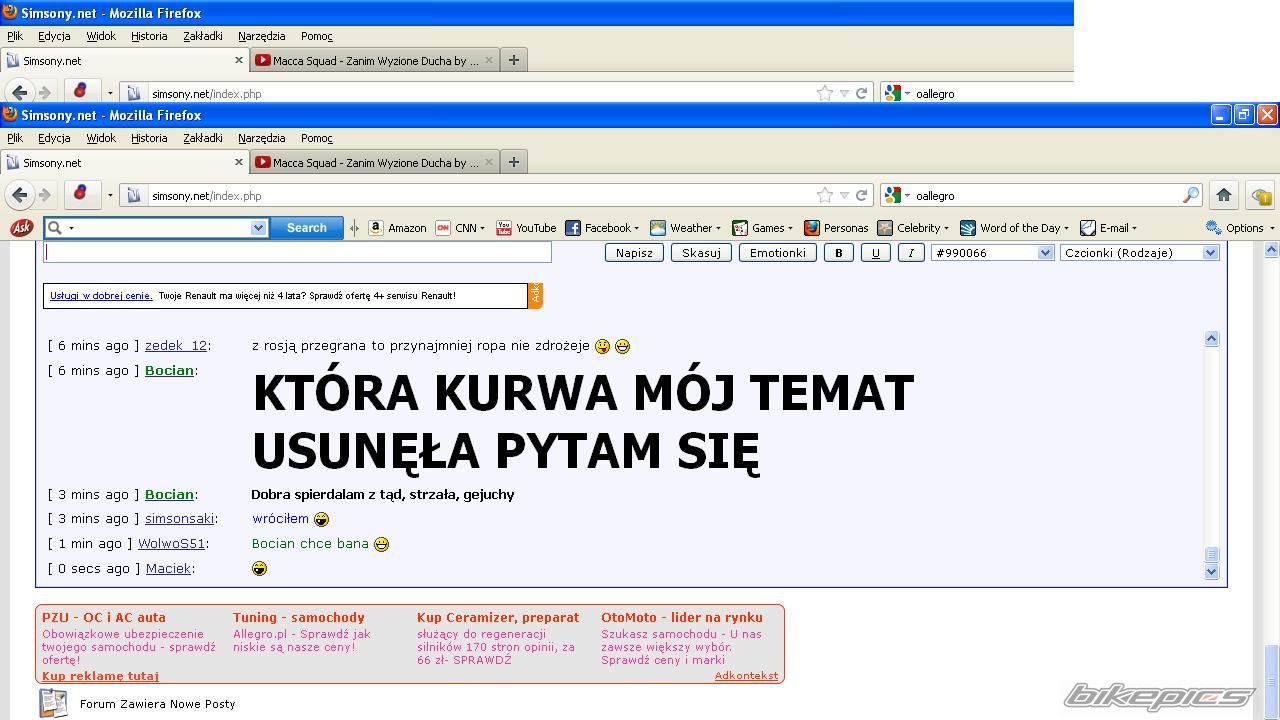
Task: Click the search magnifier in Google box
Action: [1190, 195]
